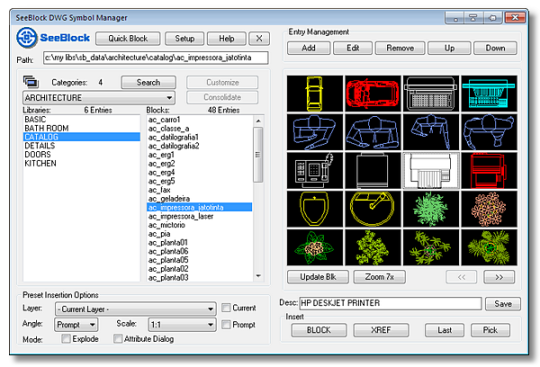Select the last blue figure thumbnail in second row

(x=489, y=132)
